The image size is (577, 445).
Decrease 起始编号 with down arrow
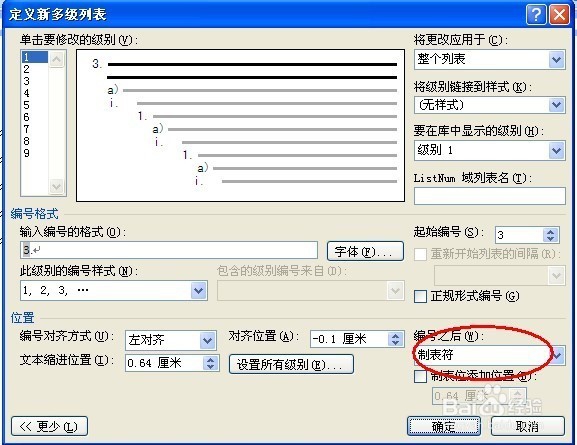[551, 239]
